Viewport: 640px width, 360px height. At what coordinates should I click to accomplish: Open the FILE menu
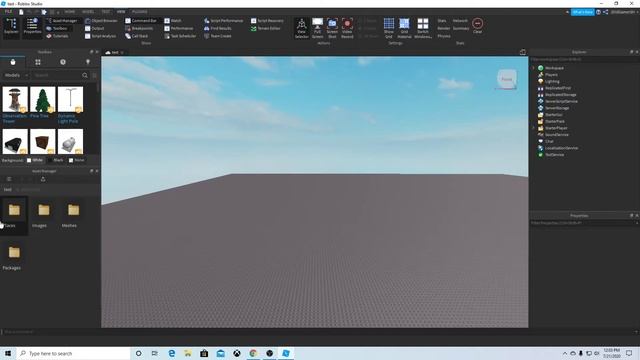pyautogui.click(x=8, y=12)
